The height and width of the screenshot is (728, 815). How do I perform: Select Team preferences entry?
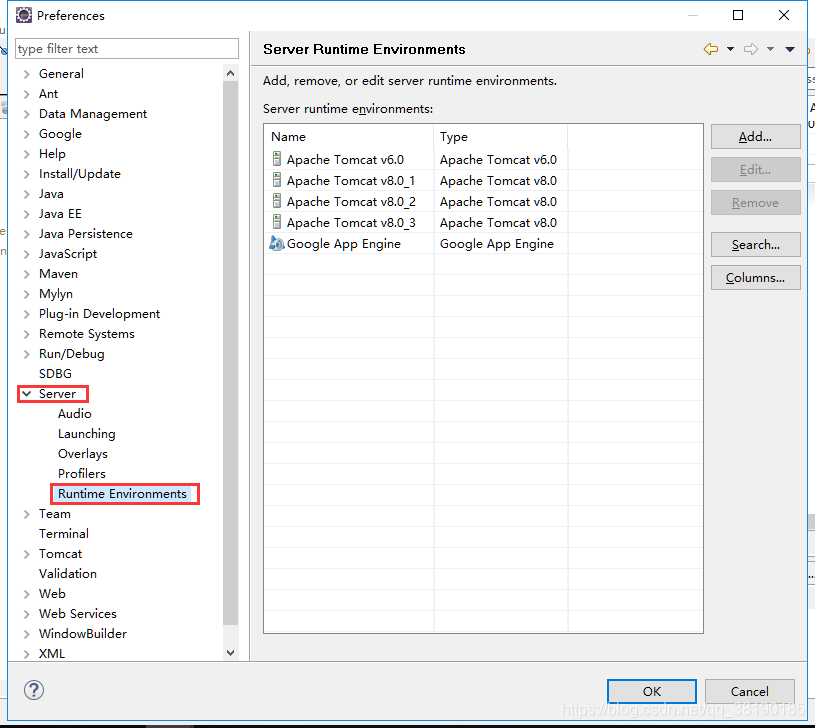(x=55, y=514)
